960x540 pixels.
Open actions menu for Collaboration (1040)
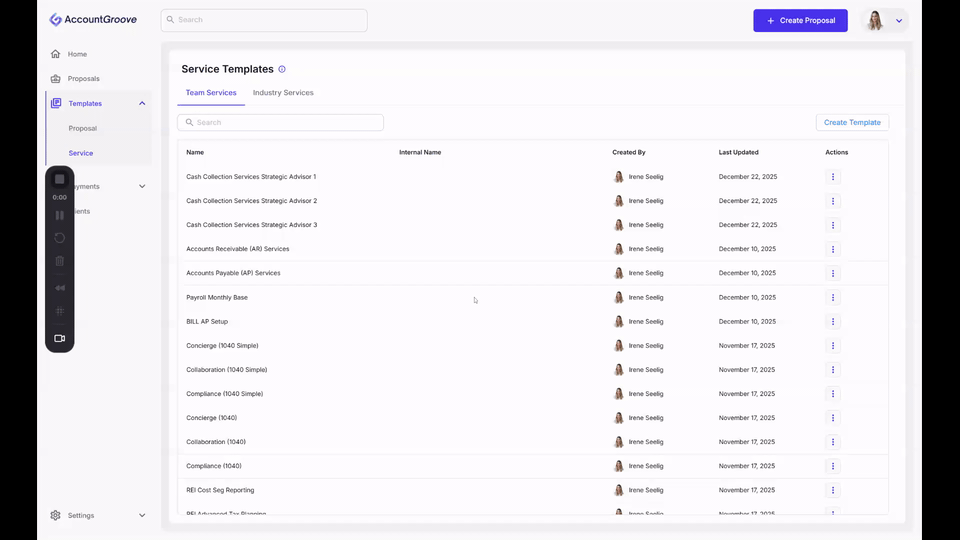pos(833,441)
